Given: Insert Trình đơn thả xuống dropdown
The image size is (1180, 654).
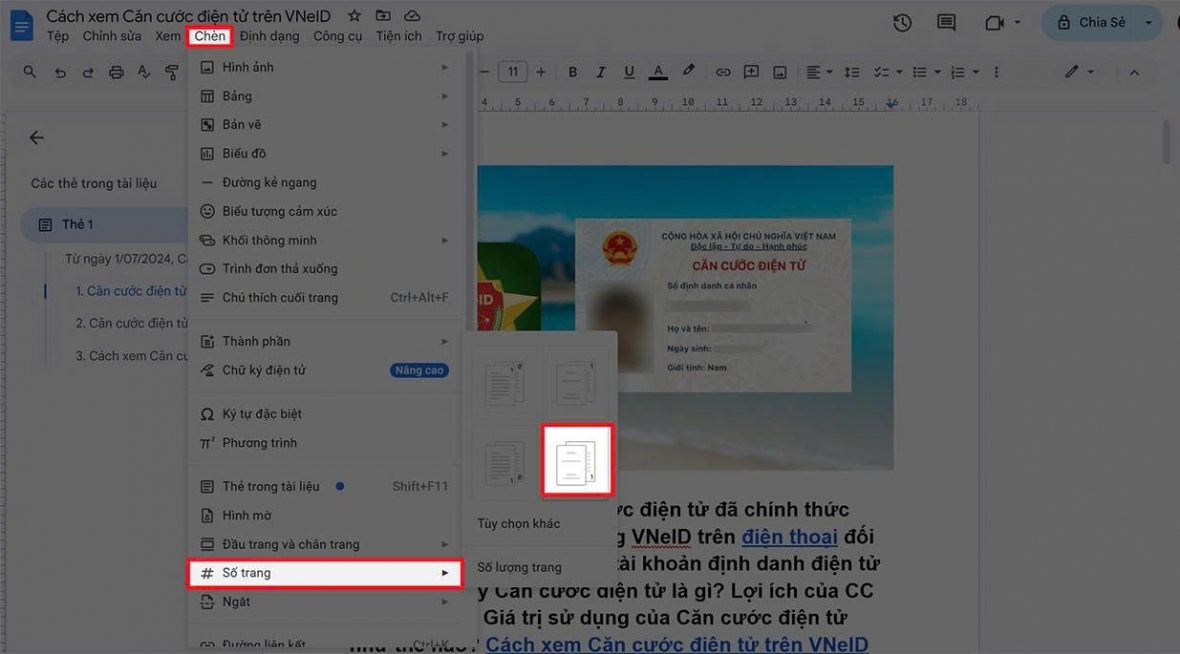Looking at the screenshot, I should coord(324,269).
